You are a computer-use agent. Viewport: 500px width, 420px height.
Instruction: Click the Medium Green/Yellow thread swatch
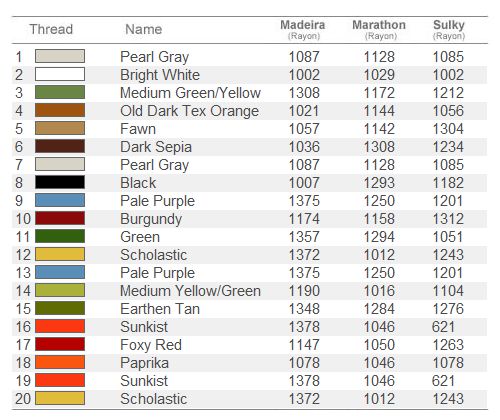pos(60,92)
